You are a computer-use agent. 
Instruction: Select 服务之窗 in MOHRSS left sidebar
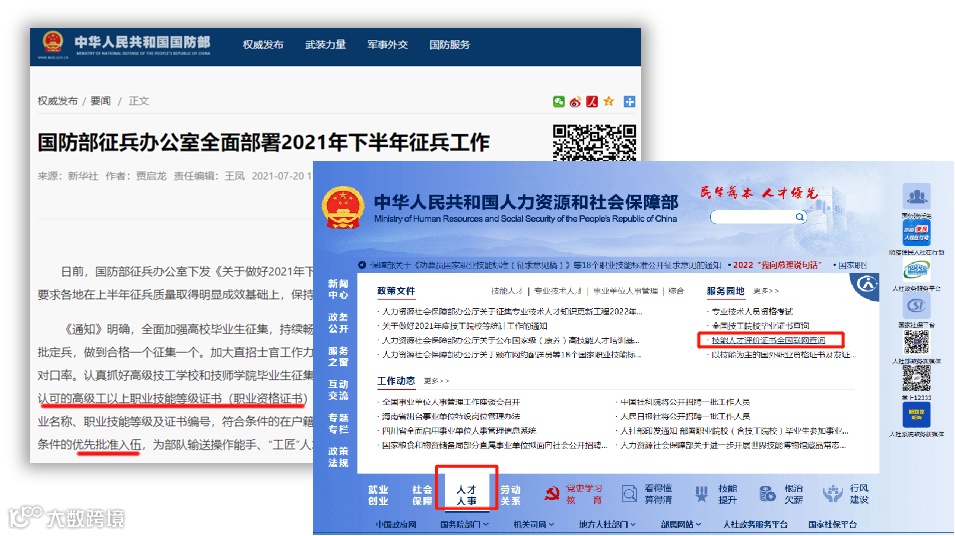pos(338,356)
